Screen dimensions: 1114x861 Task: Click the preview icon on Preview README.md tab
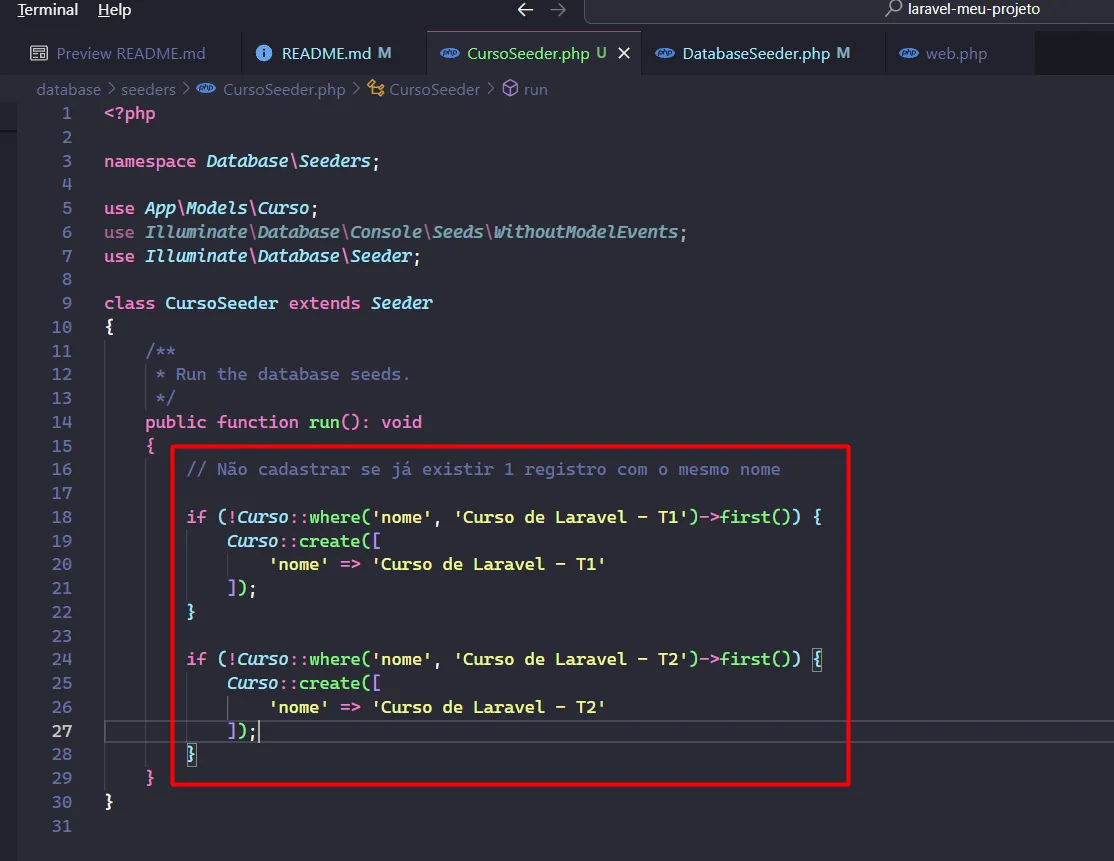click(x=39, y=53)
